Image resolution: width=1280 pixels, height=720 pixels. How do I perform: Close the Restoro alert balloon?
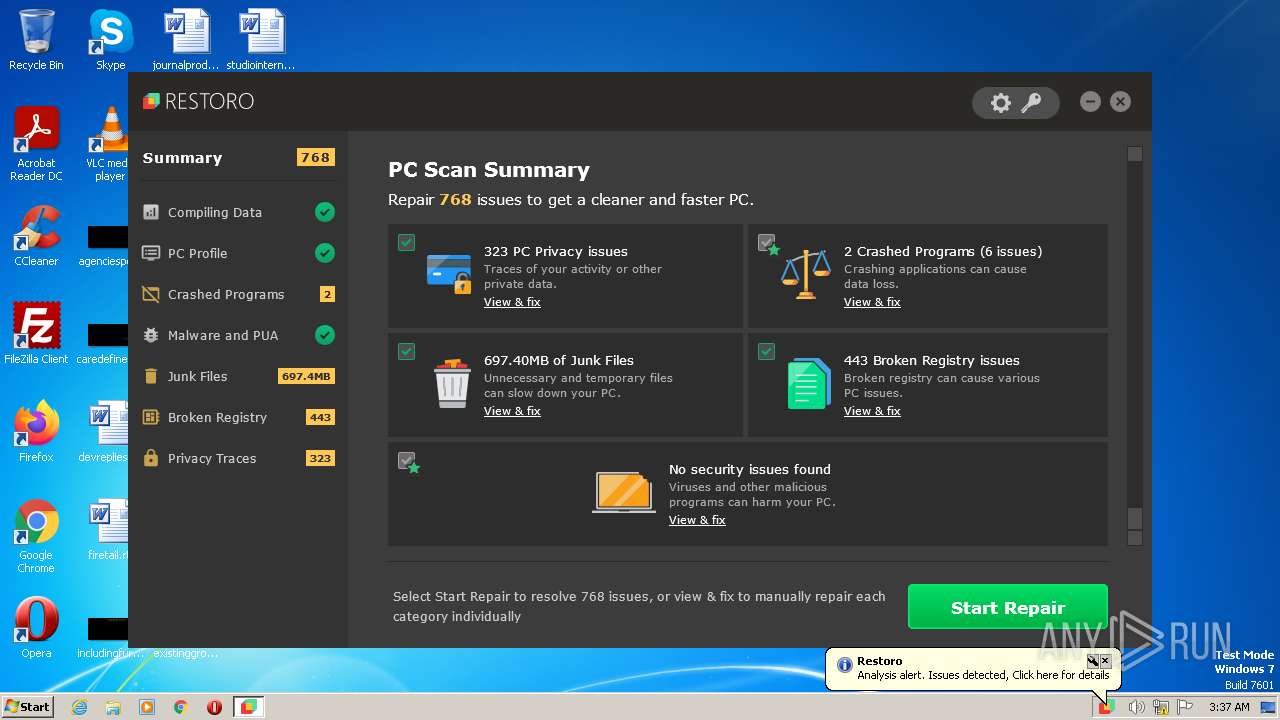(x=1105, y=661)
